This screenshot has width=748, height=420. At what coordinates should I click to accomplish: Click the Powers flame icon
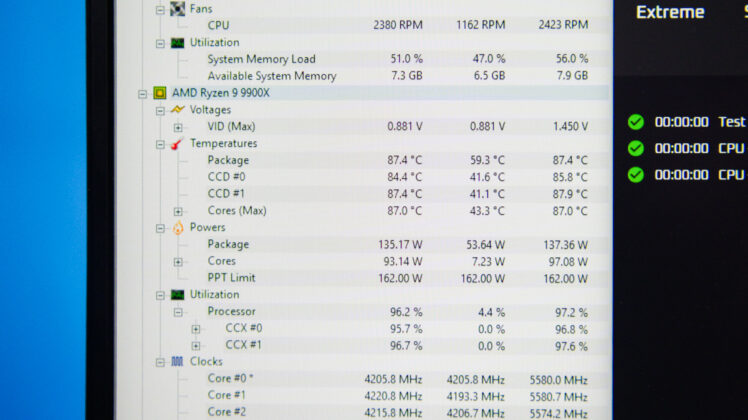pyautogui.click(x=178, y=228)
